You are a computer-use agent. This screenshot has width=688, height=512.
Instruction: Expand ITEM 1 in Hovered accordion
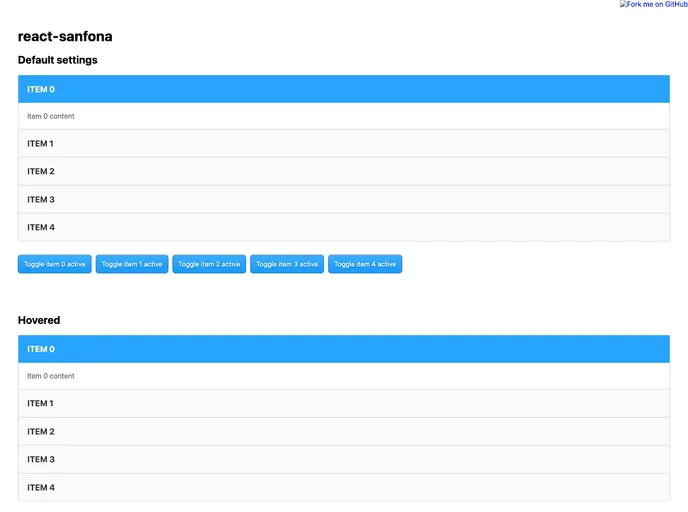[x=344, y=403]
